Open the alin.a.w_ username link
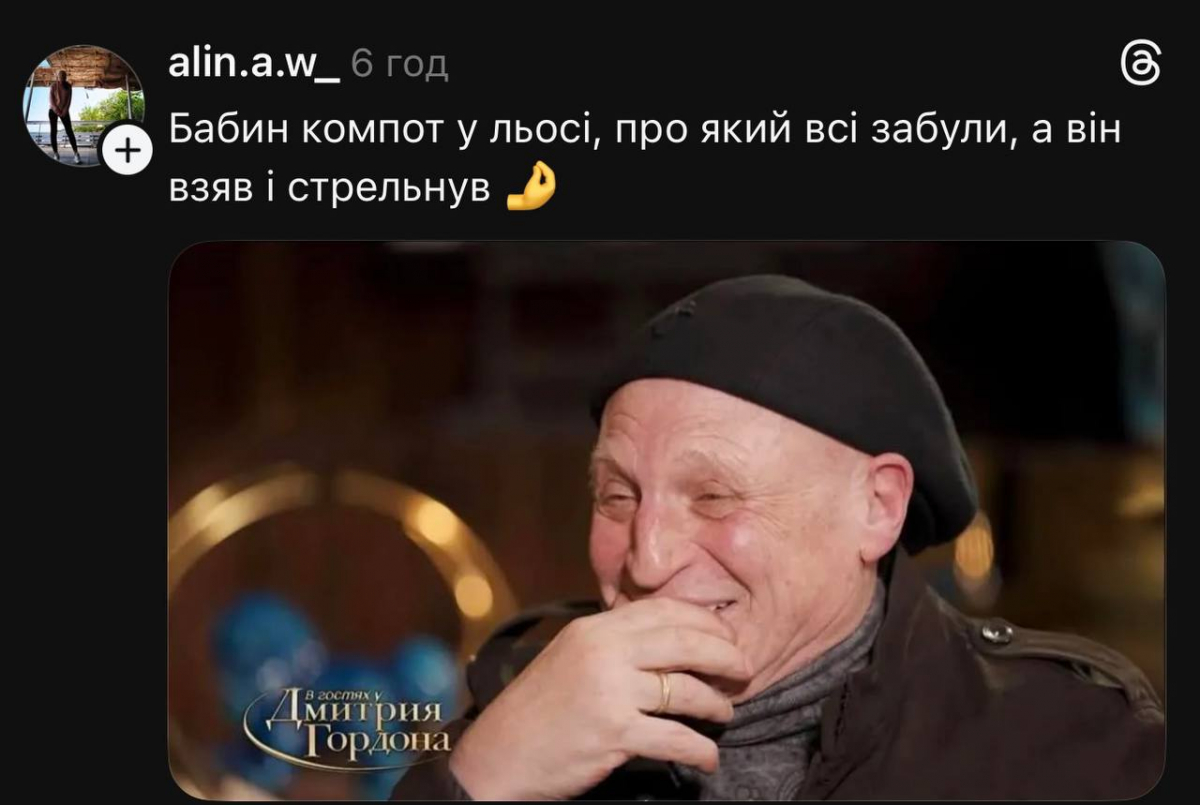The height and width of the screenshot is (805, 1200). pos(254,65)
